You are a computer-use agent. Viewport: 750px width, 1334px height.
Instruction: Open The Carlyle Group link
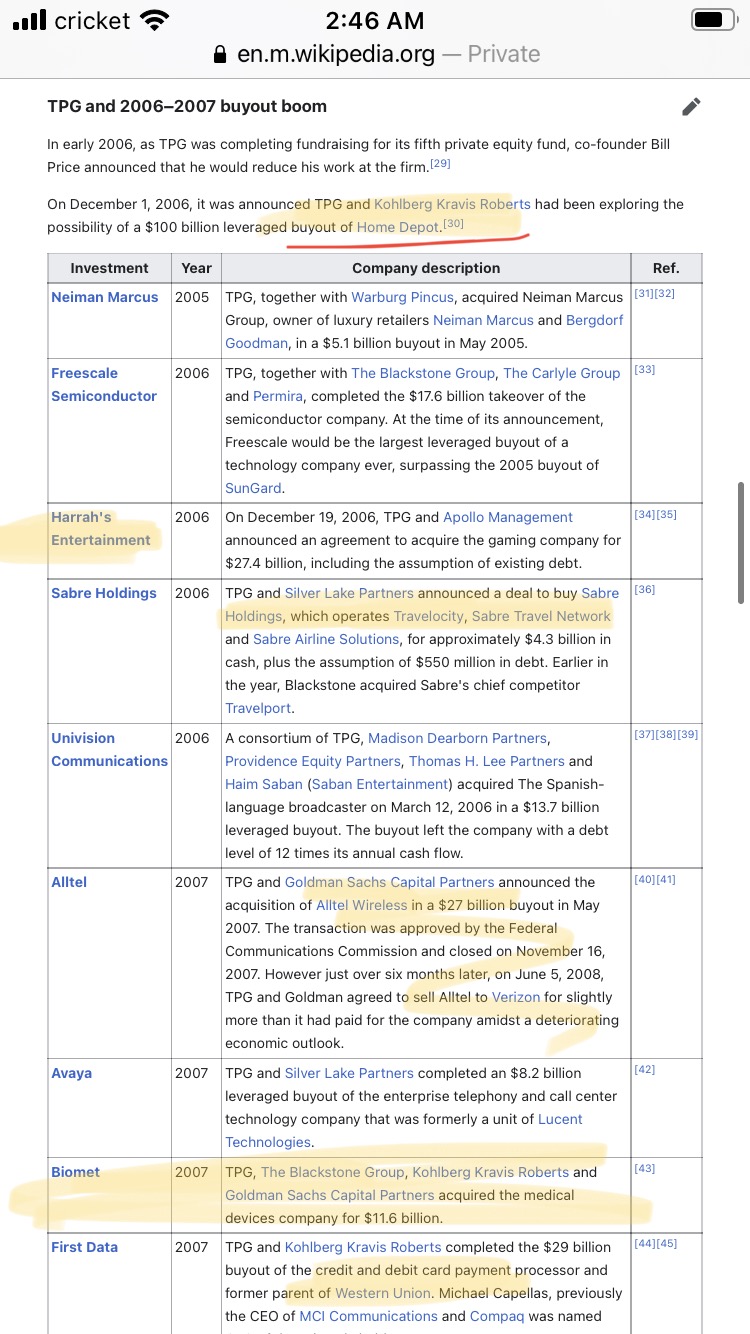(x=562, y=373)
